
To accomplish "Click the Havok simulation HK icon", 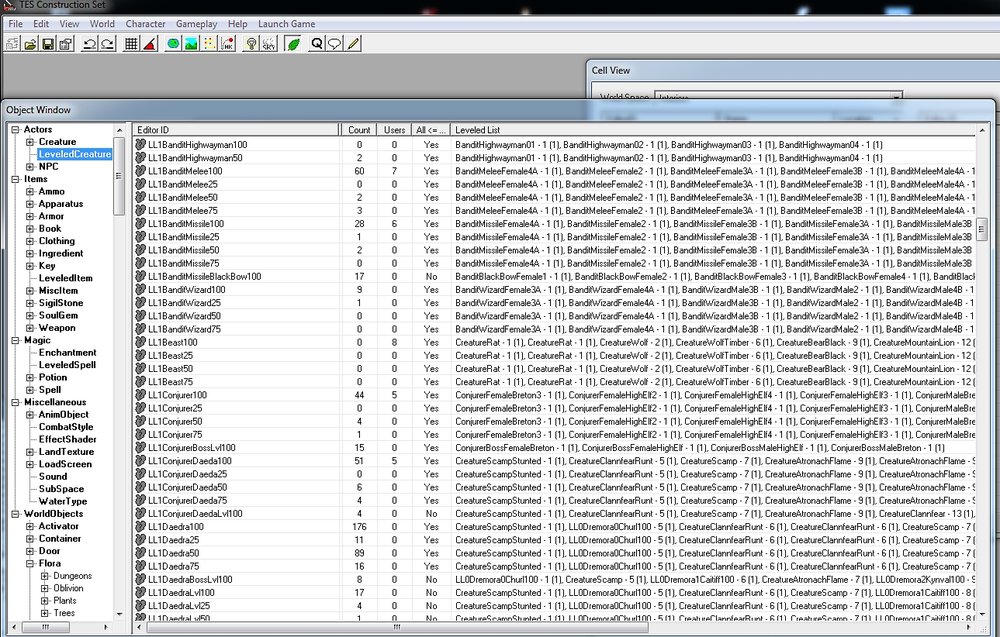I will point(228,44).
